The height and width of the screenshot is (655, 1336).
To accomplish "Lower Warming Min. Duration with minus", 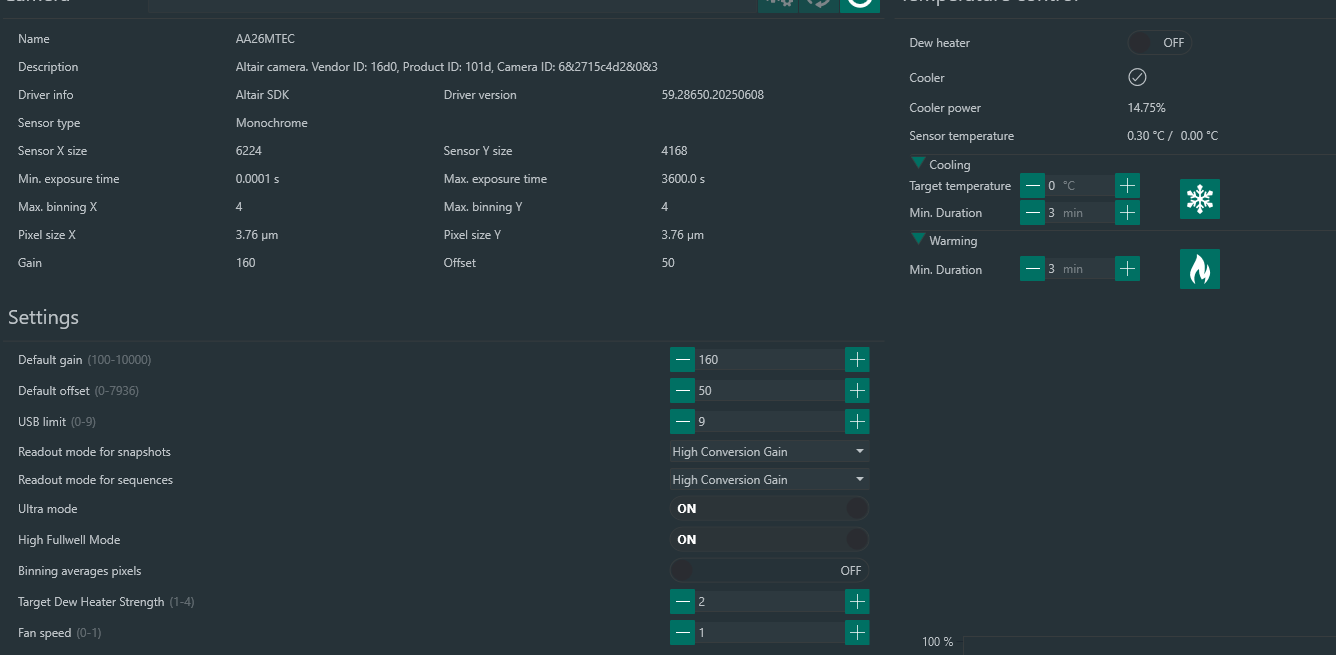I will point(1033,269).
